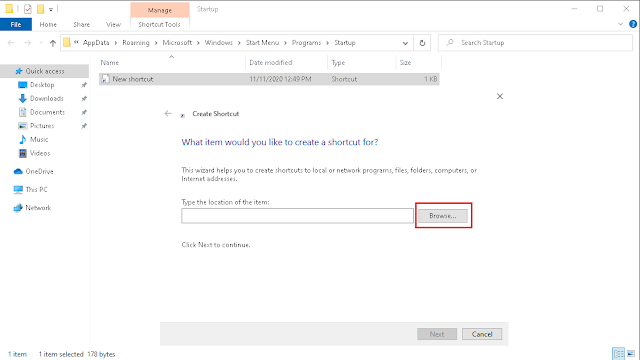Click the Search Startup box
This screenshot has height=360, width=640.
(535, 42)
